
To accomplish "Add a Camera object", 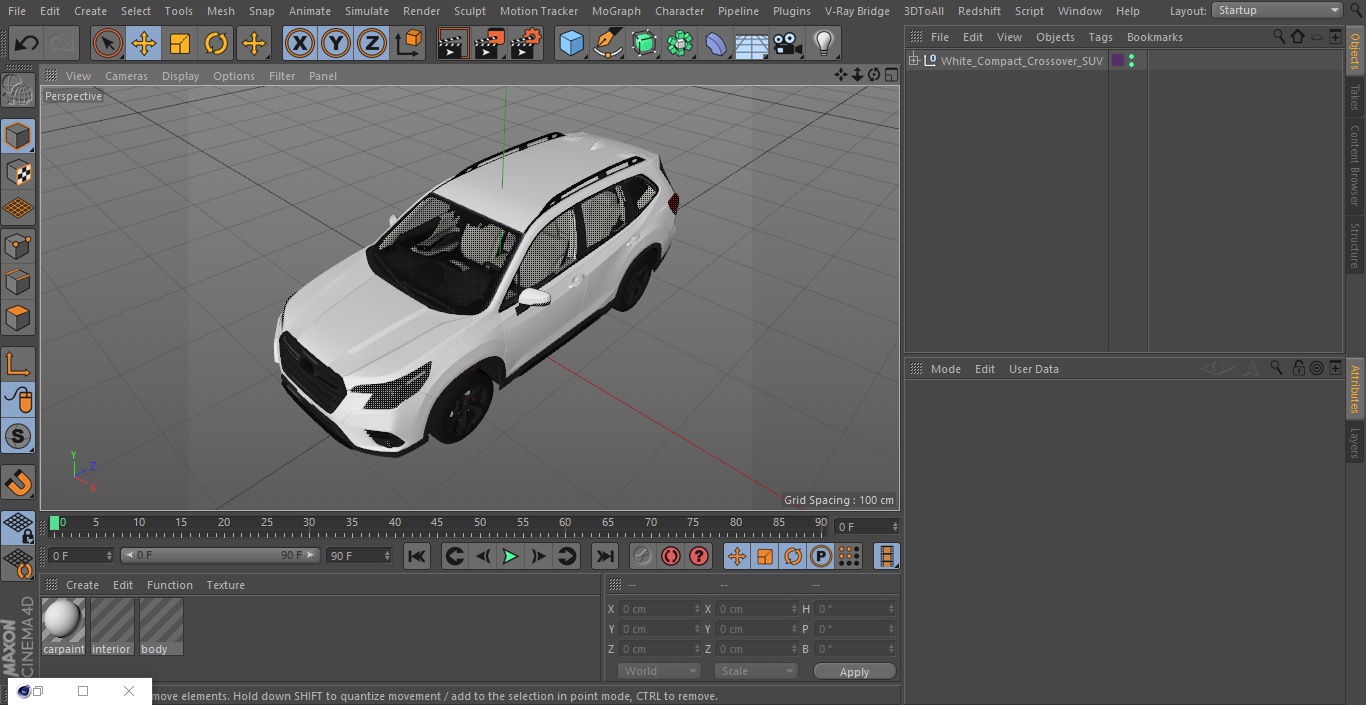I will (x=788, y=43).
